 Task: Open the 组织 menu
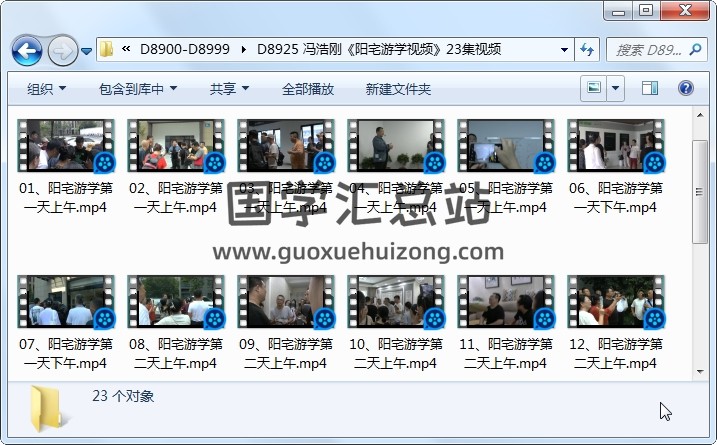pyautogui.click(x=46, y=89)
